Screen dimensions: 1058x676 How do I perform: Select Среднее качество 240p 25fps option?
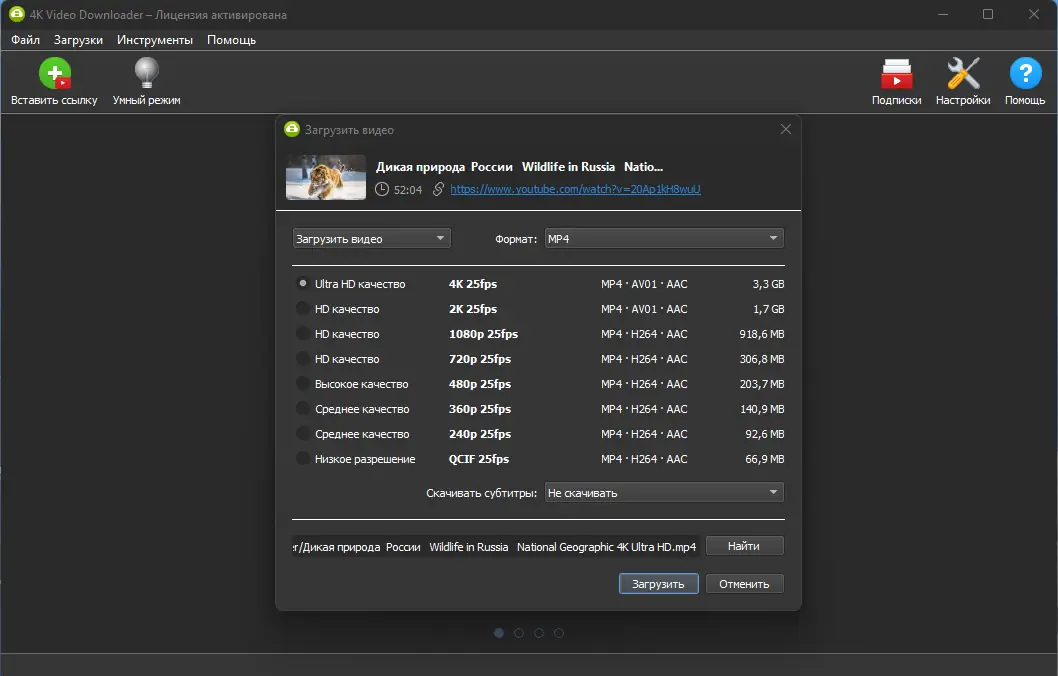[303, 433]
